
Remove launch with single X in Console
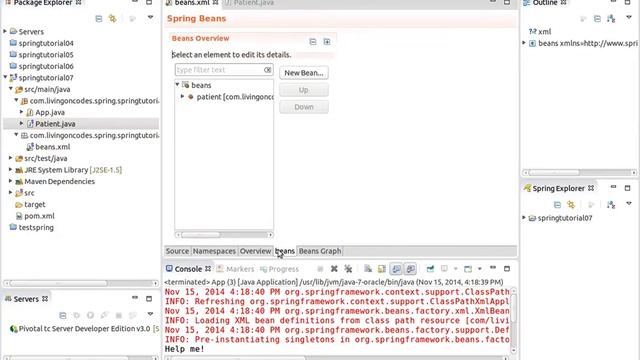(x=334, y=269)
